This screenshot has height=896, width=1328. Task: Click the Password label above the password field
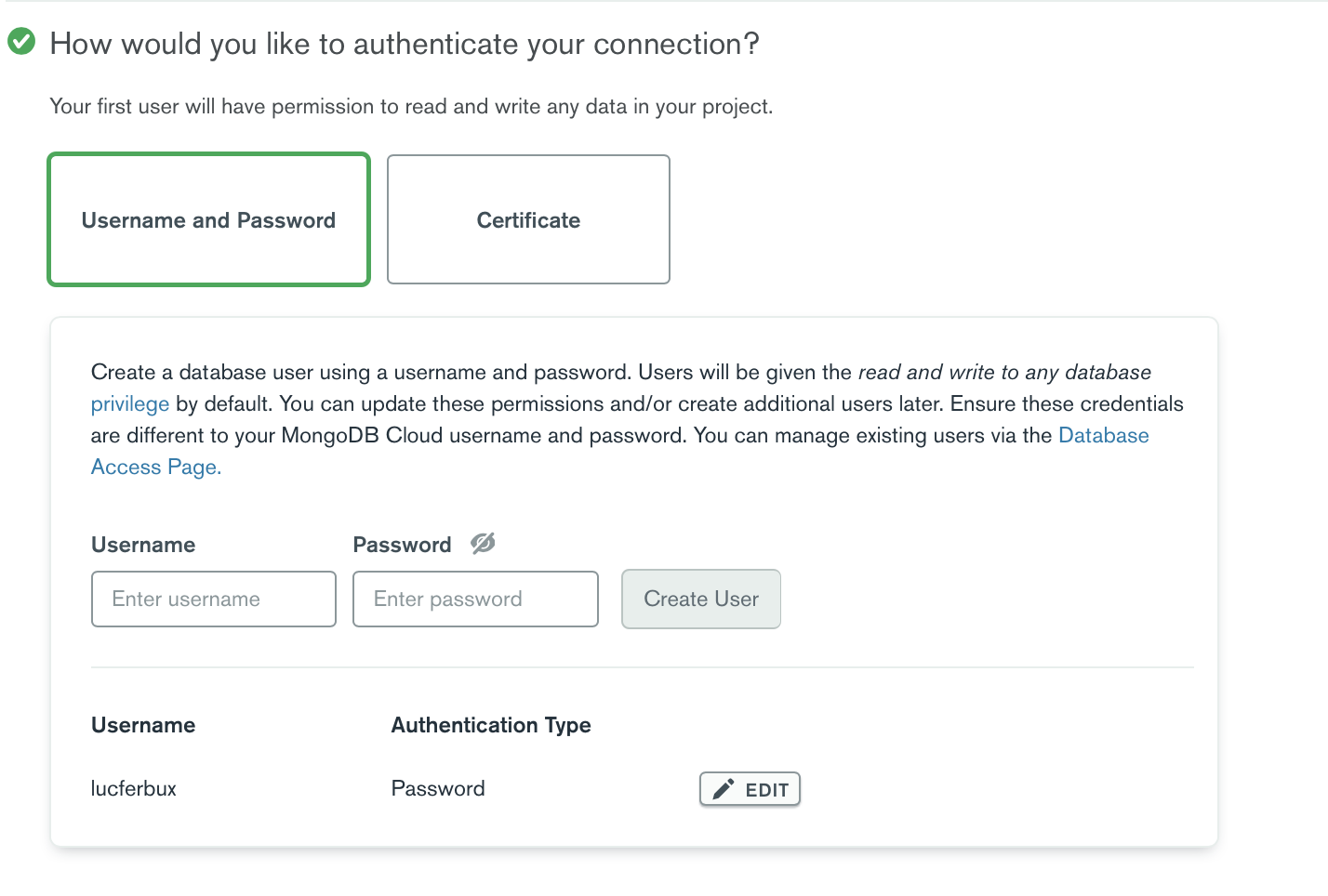[x=402, y=545]
